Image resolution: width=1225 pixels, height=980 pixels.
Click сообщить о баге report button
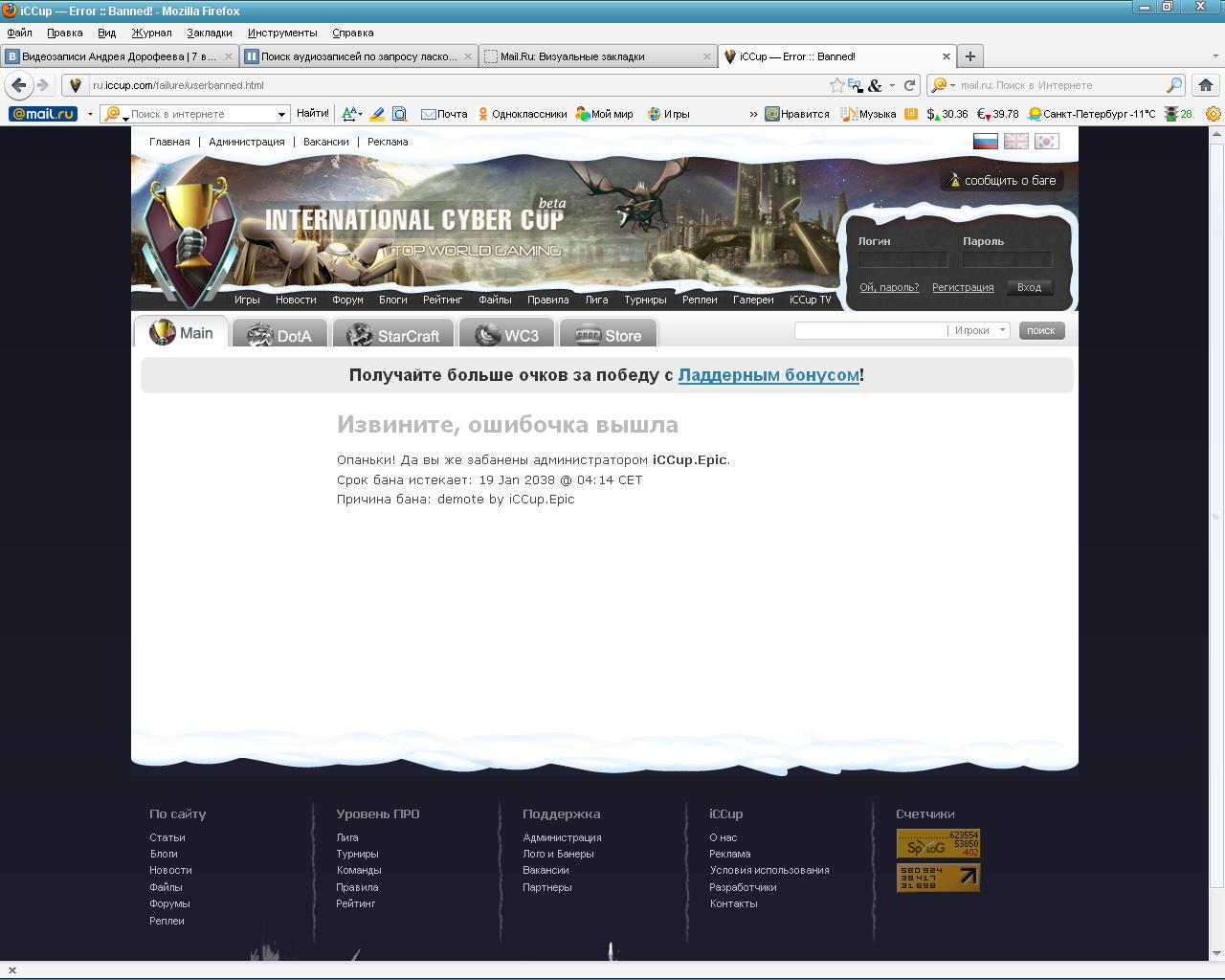tap(1001, 180)
